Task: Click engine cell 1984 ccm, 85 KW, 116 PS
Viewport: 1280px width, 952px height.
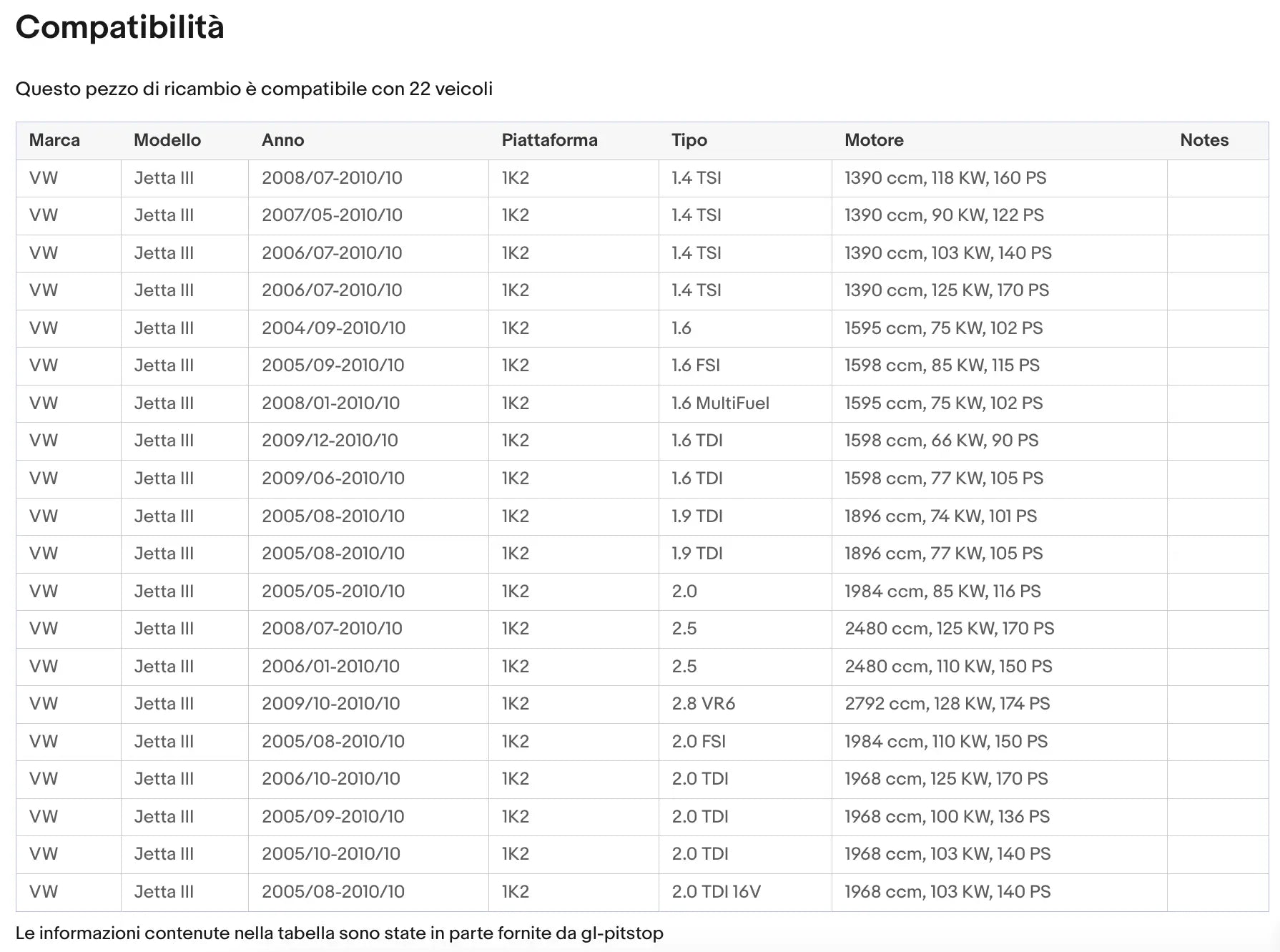Action: (942, 592)
